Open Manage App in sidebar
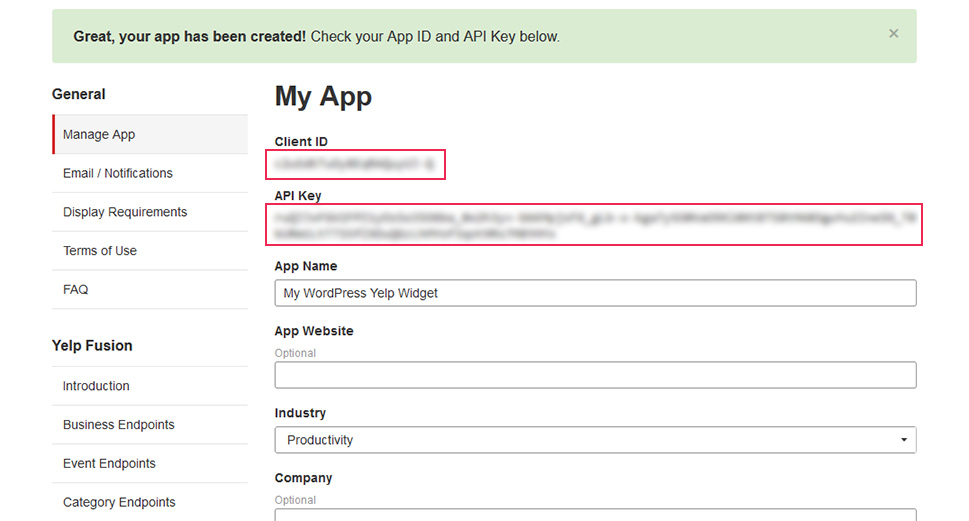This screenshot has height=521, width=969. tap(150, 134)
